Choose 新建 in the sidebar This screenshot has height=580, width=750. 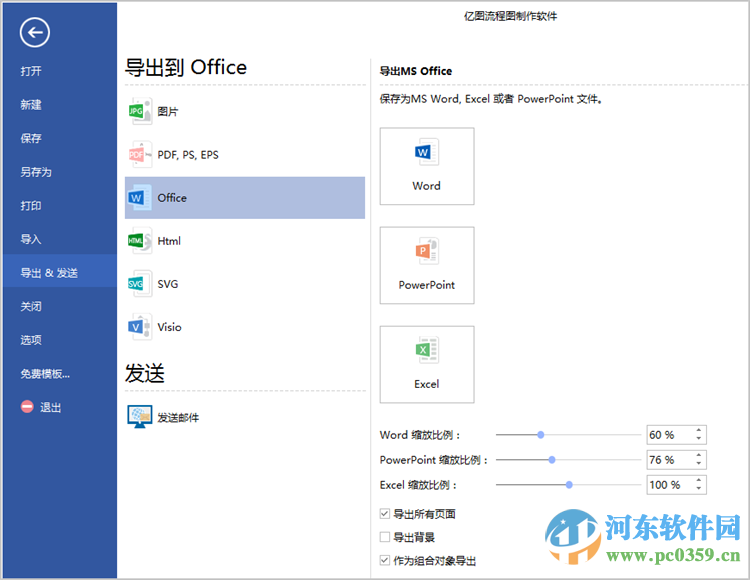coord(31,105)
